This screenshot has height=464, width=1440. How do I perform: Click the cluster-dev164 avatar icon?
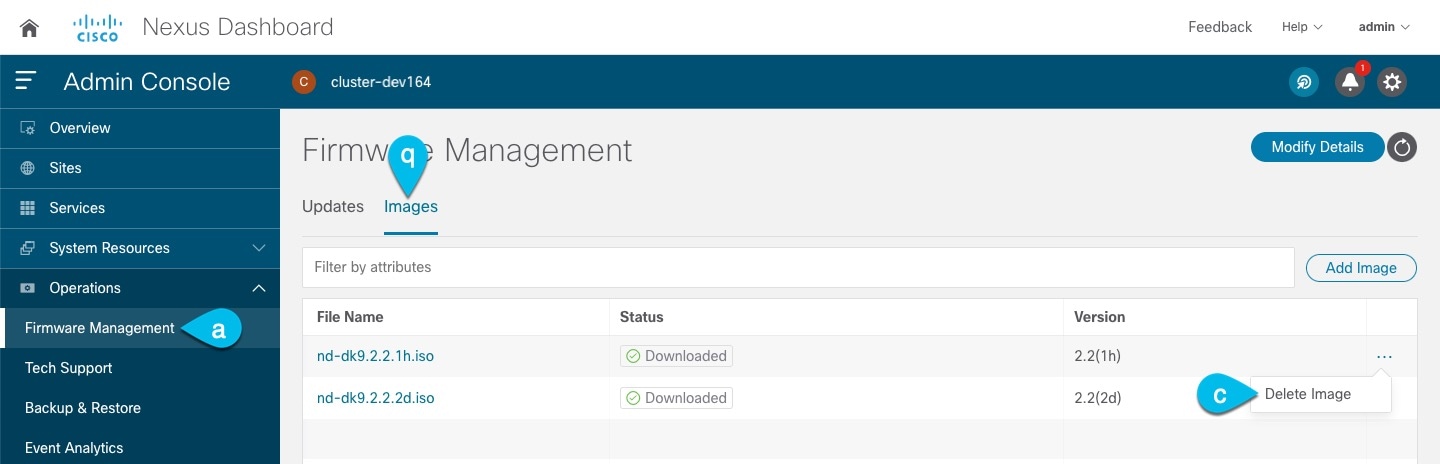pos(304,82)
